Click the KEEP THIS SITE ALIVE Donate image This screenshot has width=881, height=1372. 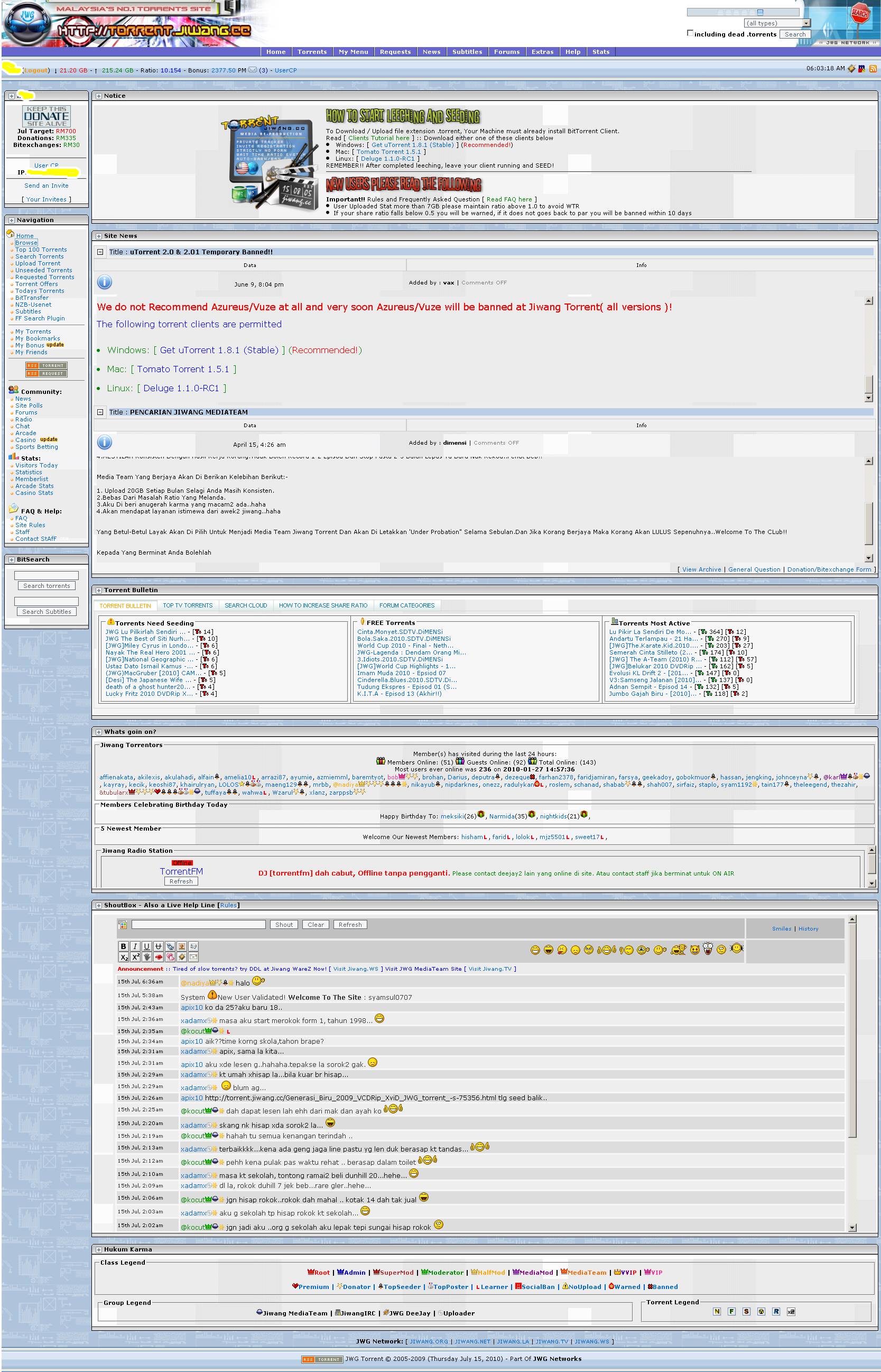(47, 116)
